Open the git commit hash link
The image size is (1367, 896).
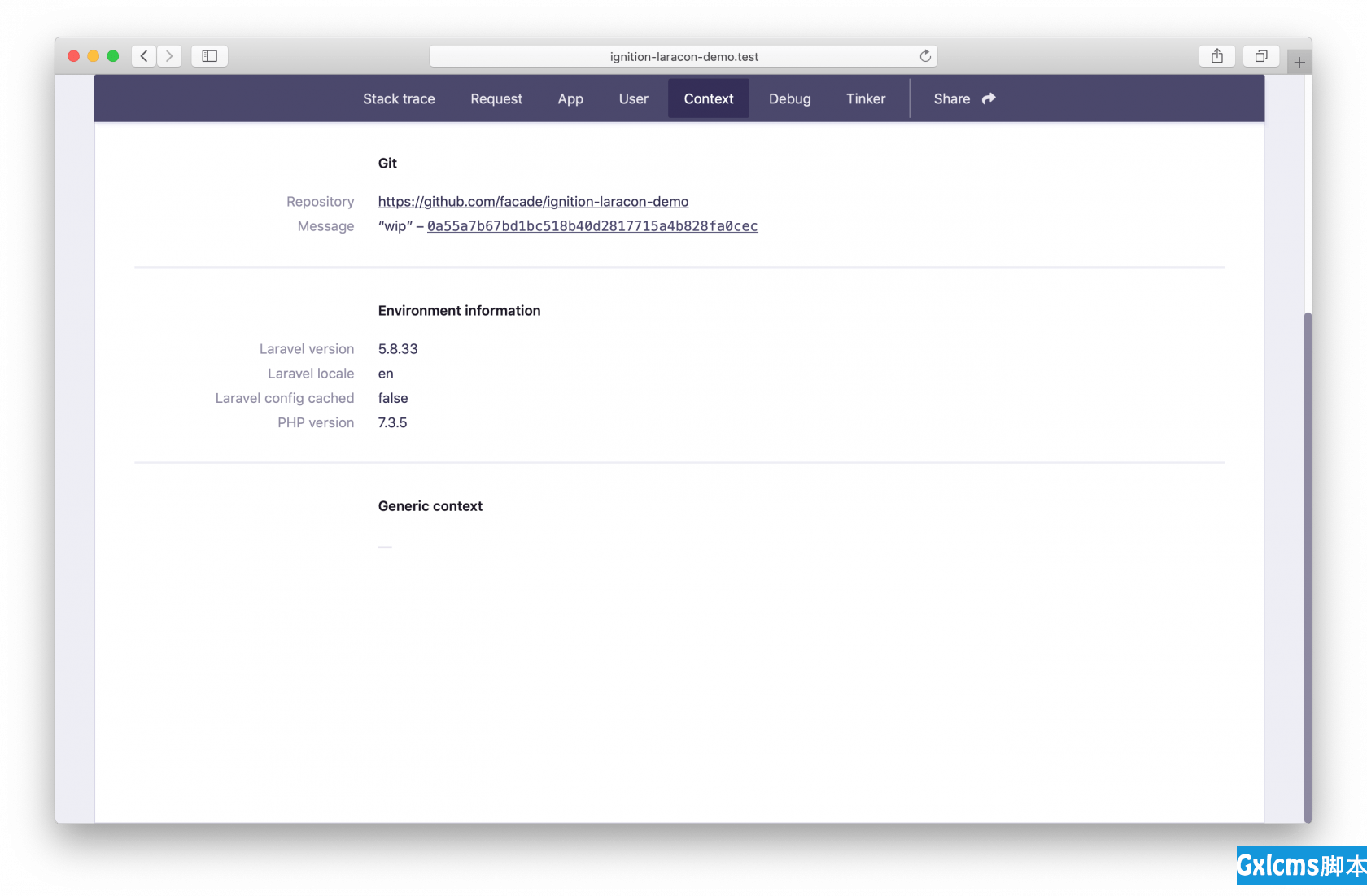(592, 226)
